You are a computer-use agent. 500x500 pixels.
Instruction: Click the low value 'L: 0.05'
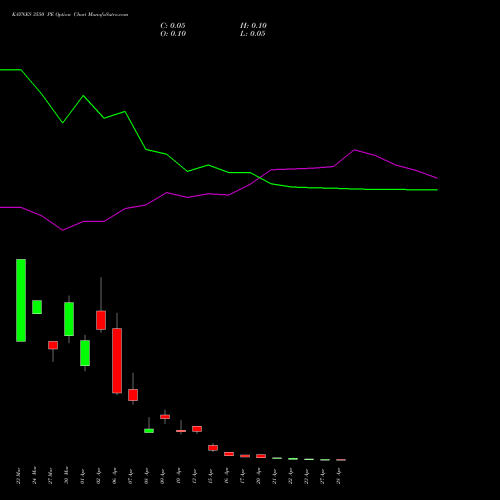point(253,34)
